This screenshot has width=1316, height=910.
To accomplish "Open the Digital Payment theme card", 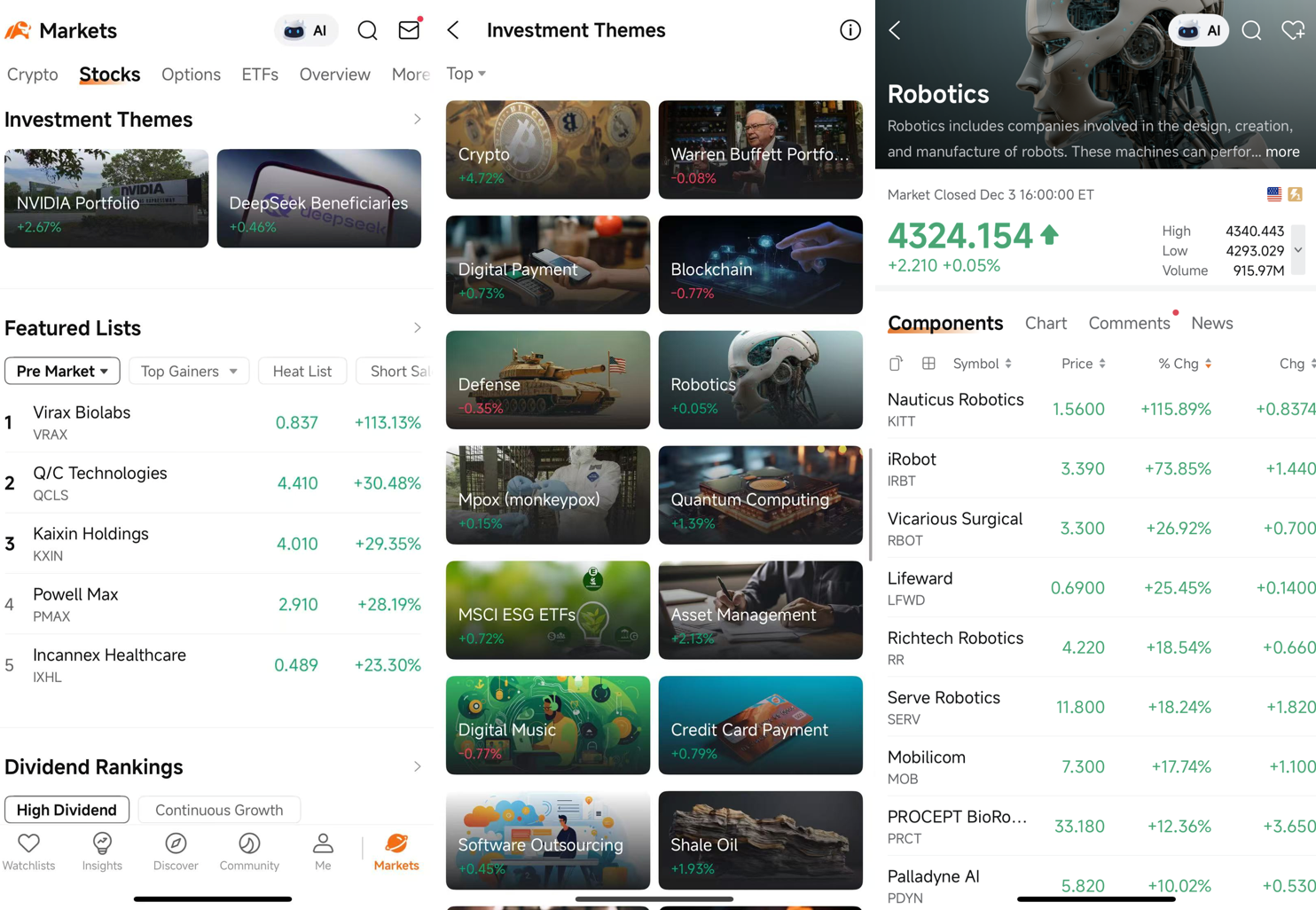I will pyautogui.click(x=548, y=264).
